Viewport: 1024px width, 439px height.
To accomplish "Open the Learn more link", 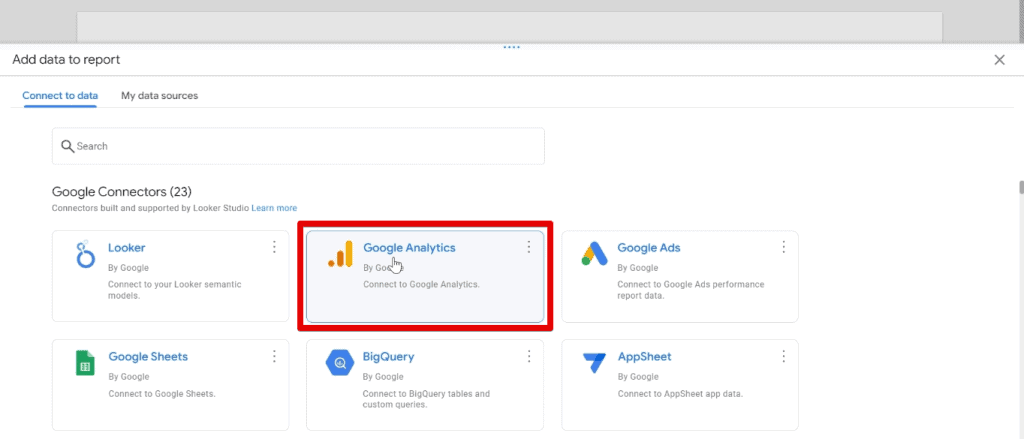I will click(274, 208).
